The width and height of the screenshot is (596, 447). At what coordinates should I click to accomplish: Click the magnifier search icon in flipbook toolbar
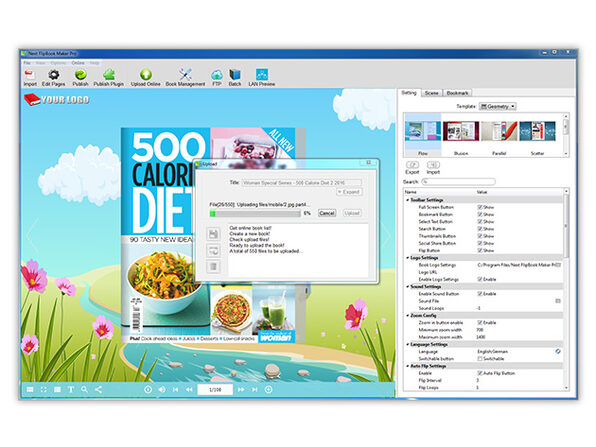pos(84,389)
